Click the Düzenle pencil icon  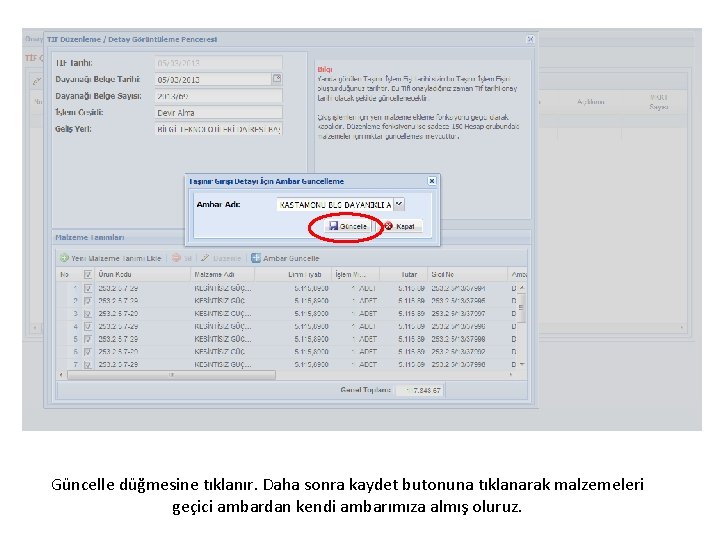pyautogui.click(x=205, y=258)
